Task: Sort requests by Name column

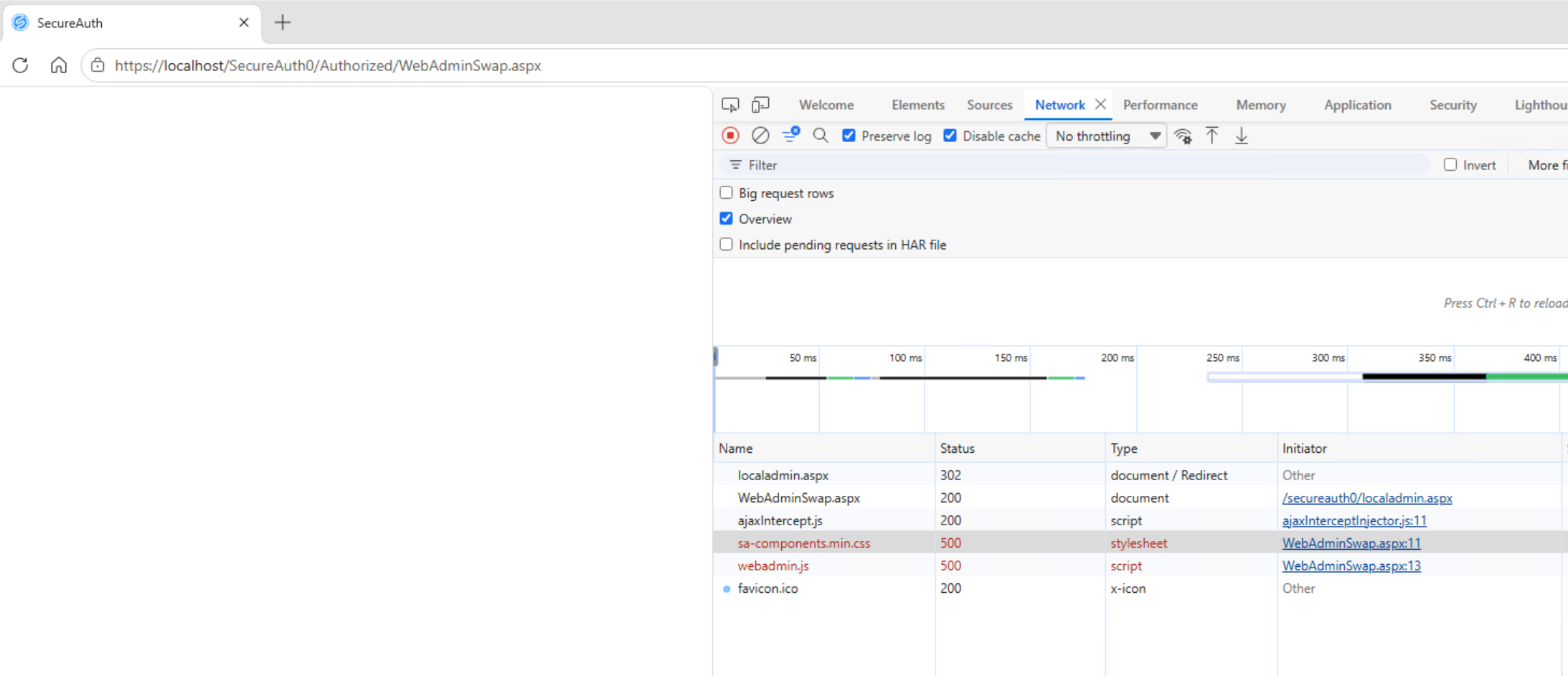Action: [x=824, y=448]
